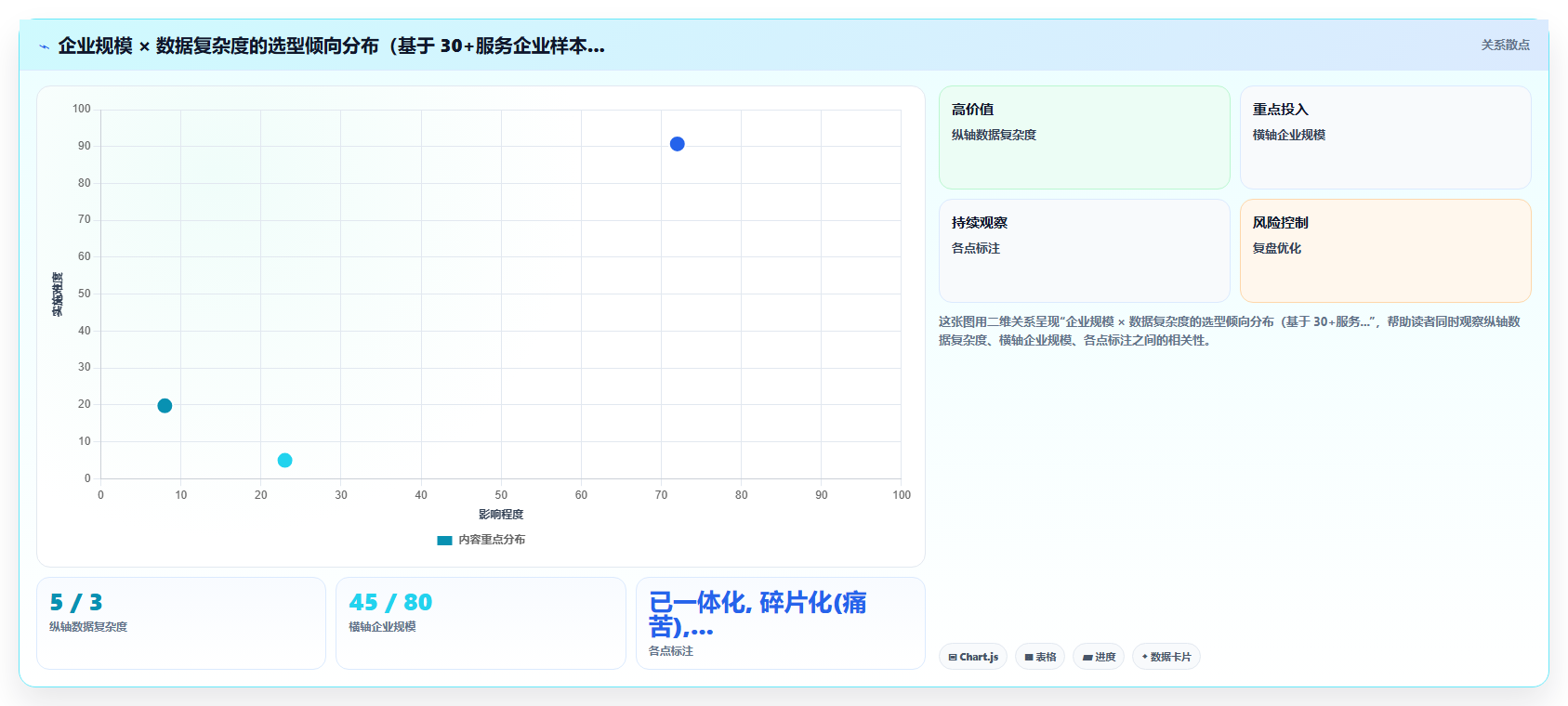Image resolution: width=1568 pixels, height=706 pixels.
Task: Click the 影响程度 x-axis label
Action: [x=501, y=515]
